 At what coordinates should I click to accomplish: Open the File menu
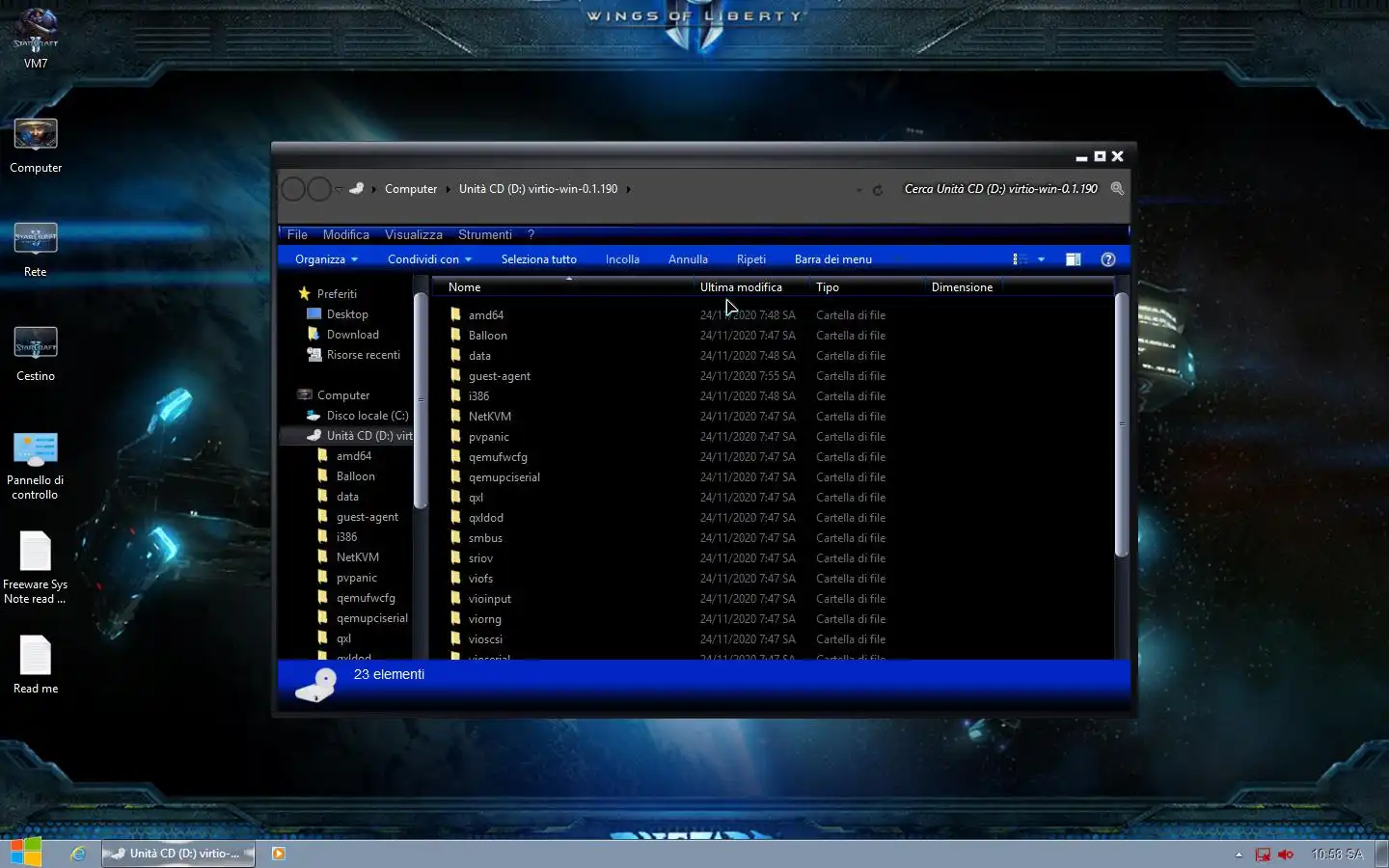(297, 235)
